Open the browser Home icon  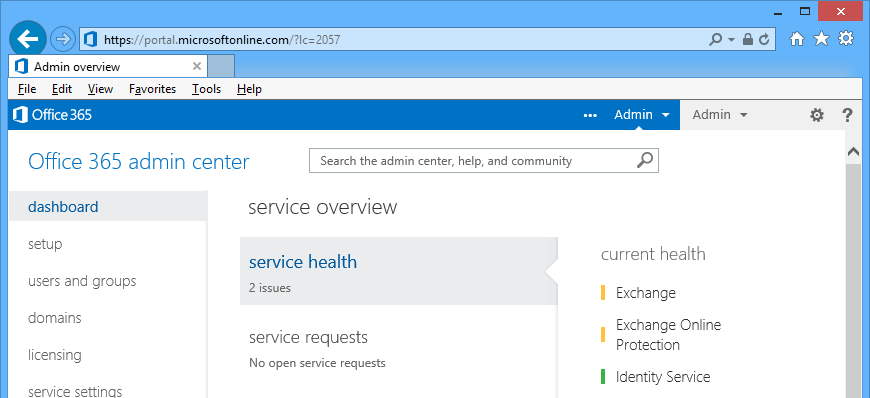(x=797, y=39)
